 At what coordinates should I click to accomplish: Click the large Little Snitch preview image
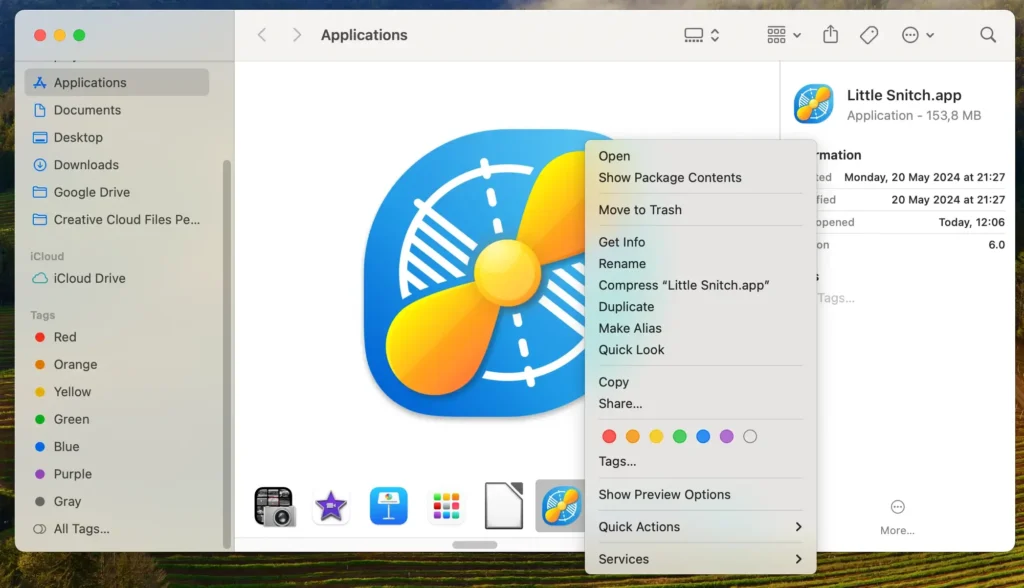click(475, 274)
